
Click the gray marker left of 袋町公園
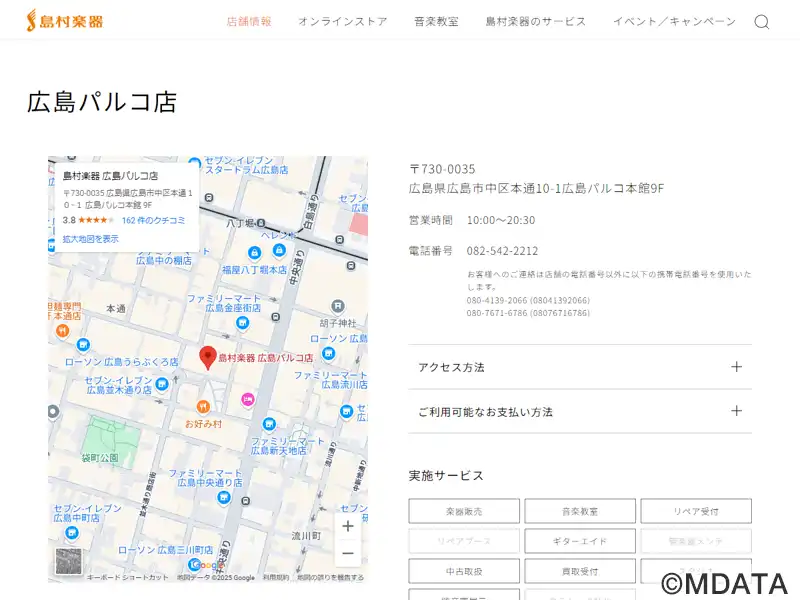coord(54,412)
